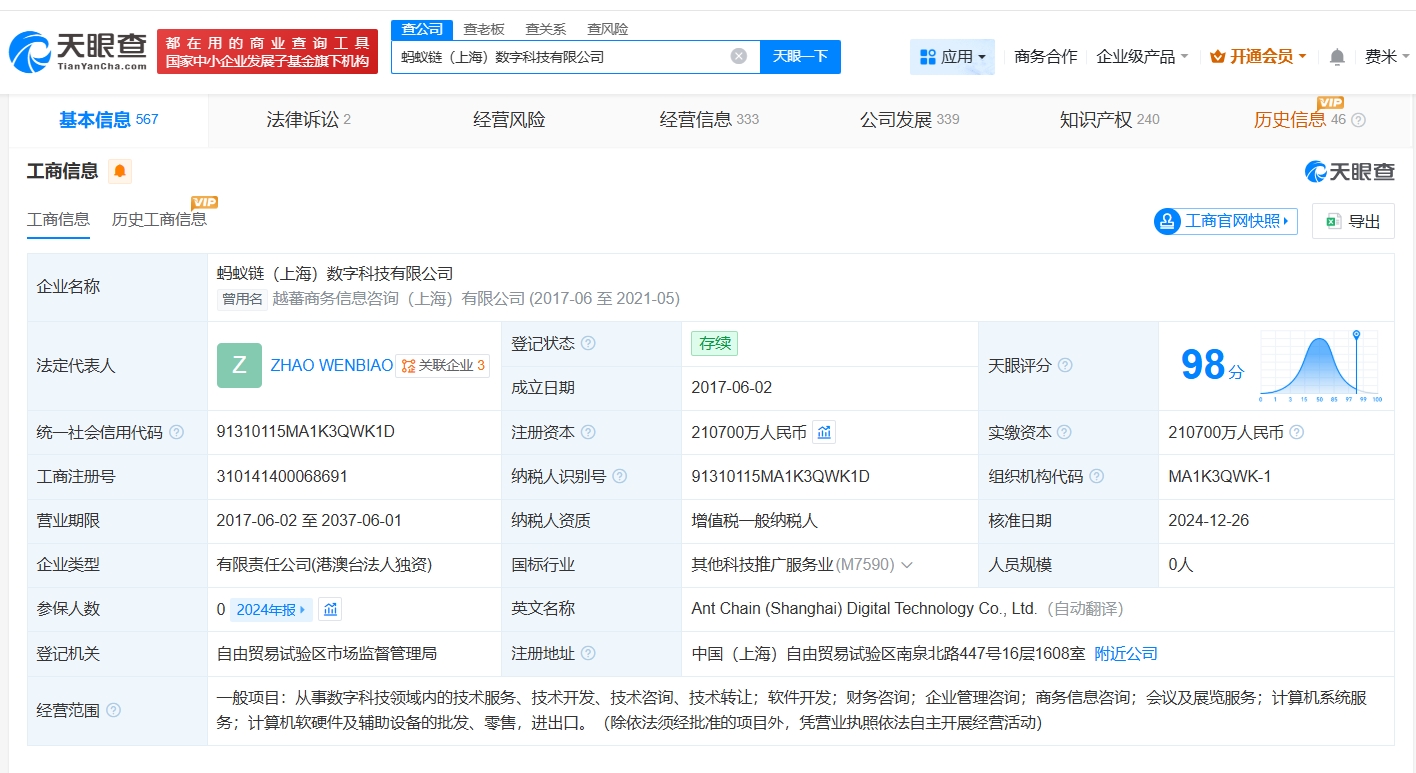This screenshot has height=773, width=1416.
Task: Click the 98分 score value
Action: pyautogui.click(x=1212, y=366)
